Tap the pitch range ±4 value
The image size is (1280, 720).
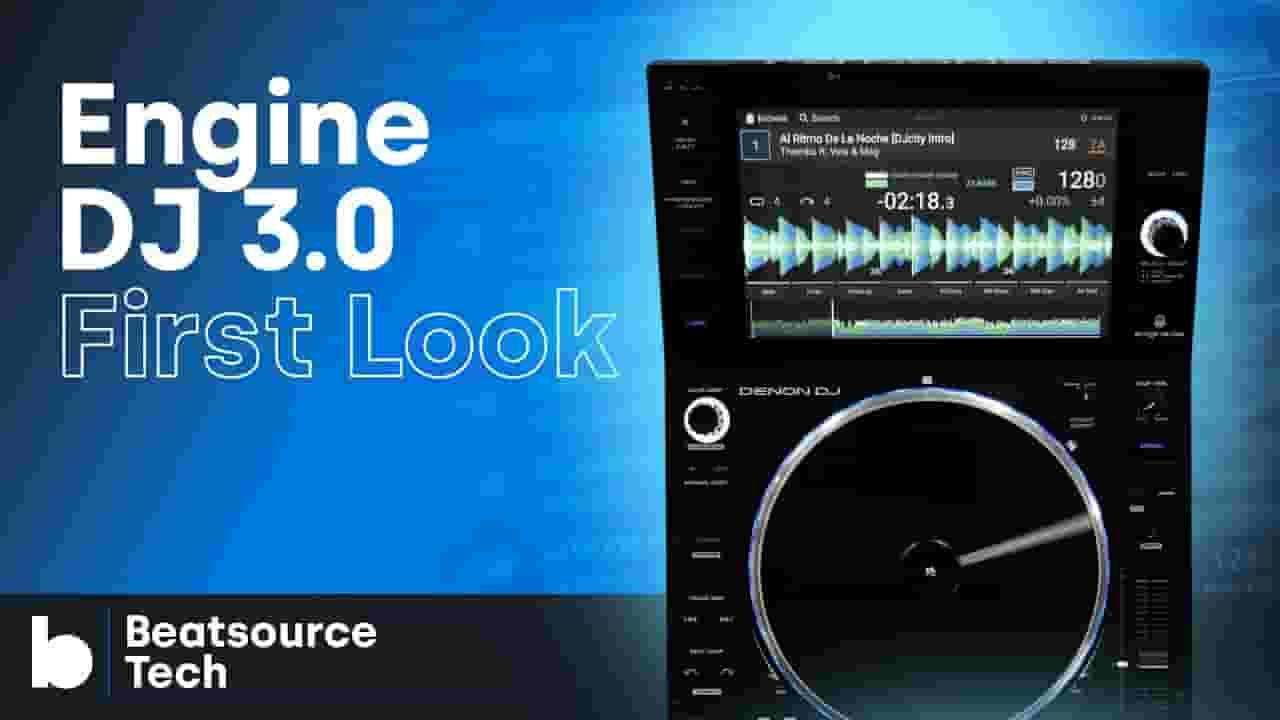(1097, 201)
